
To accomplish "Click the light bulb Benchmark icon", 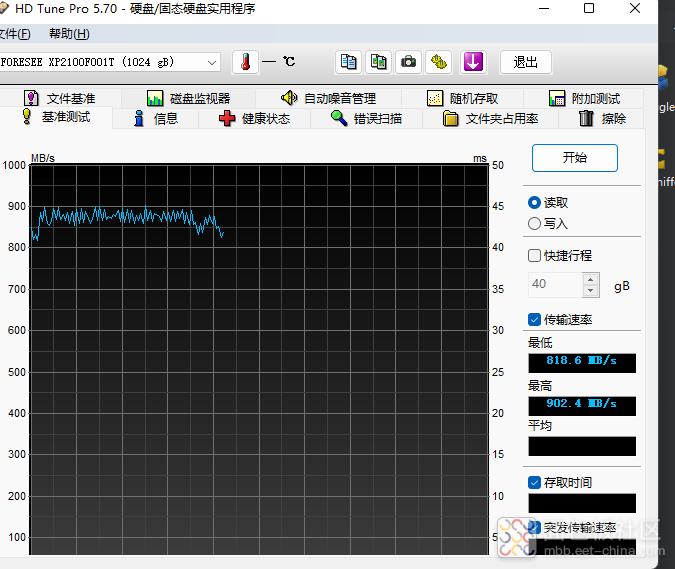I will tap(27, 117).
